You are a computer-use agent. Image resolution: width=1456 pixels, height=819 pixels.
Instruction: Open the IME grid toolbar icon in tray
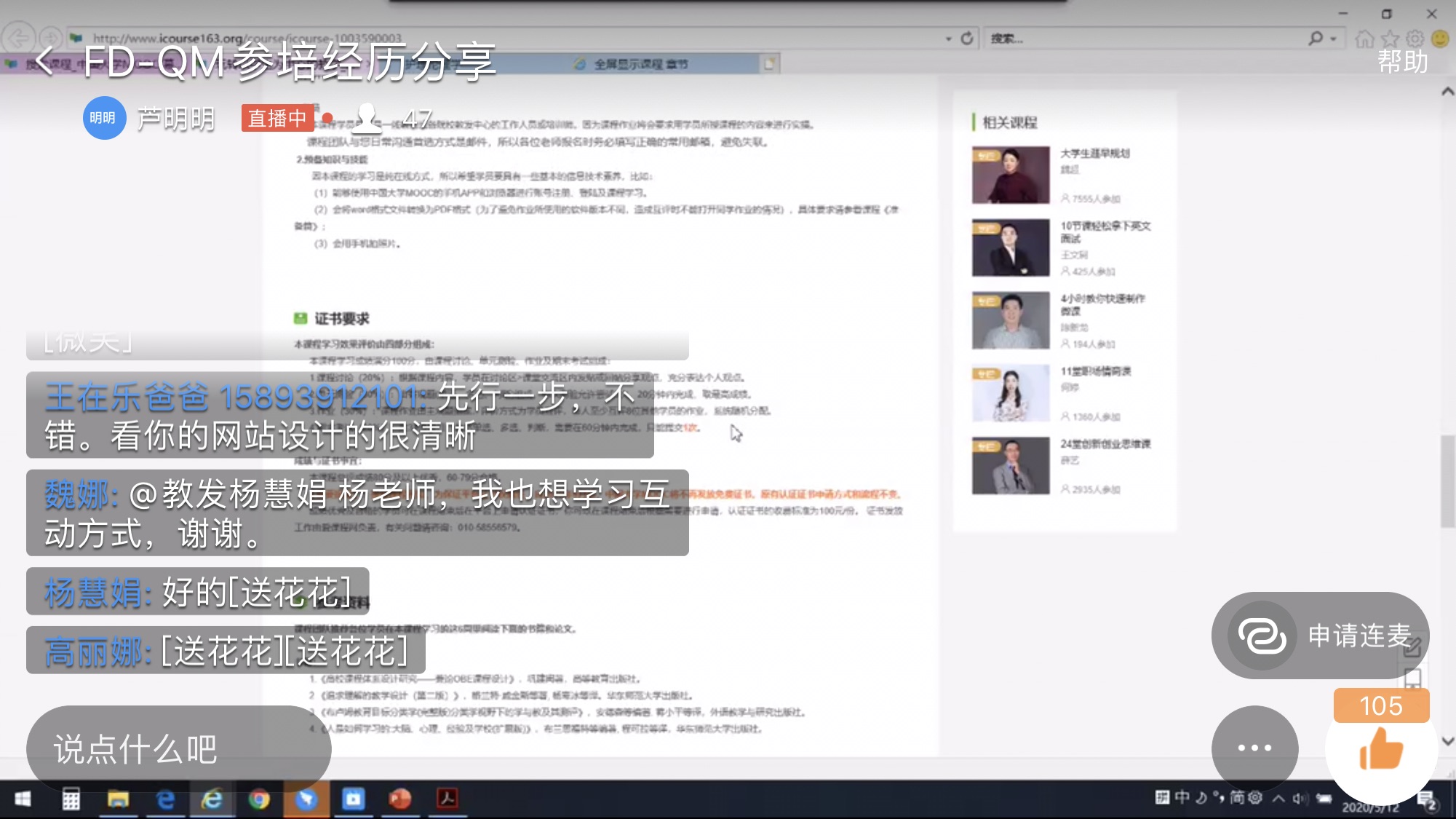tap(1162, 798)
